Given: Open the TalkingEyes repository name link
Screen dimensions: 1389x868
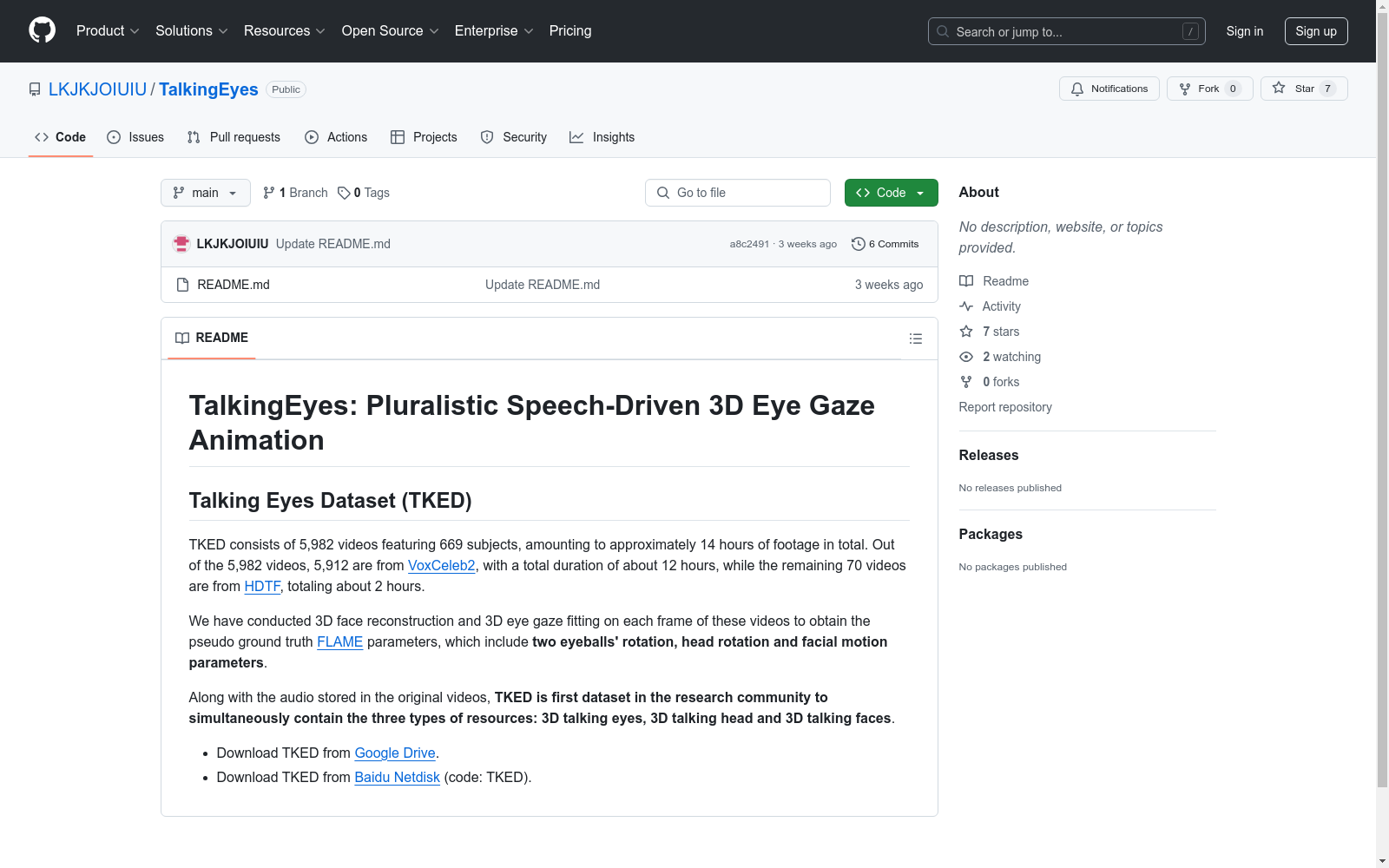Looking at the screenshot, I should [208, 89].
